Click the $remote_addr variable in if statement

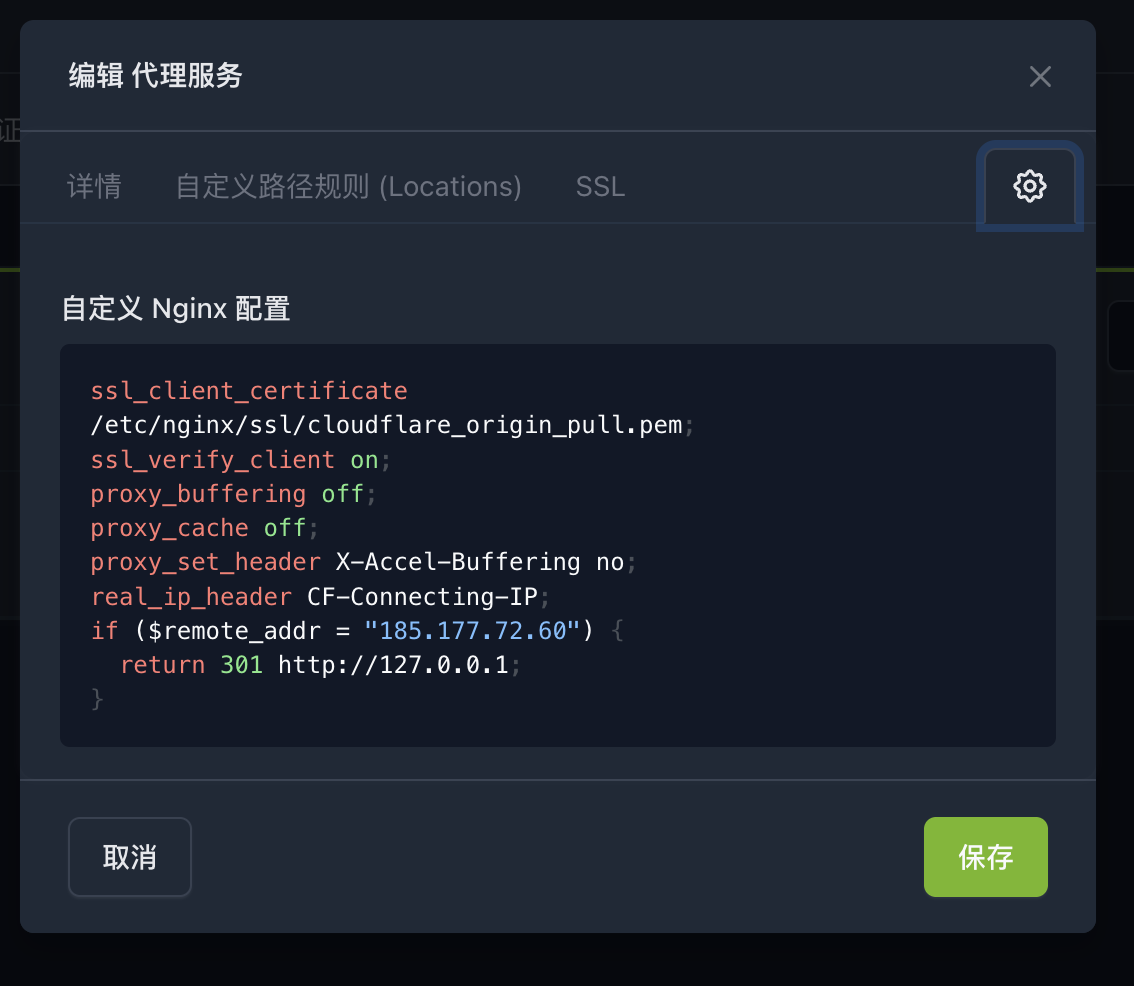pyautogui.click(x=234, y=631)
